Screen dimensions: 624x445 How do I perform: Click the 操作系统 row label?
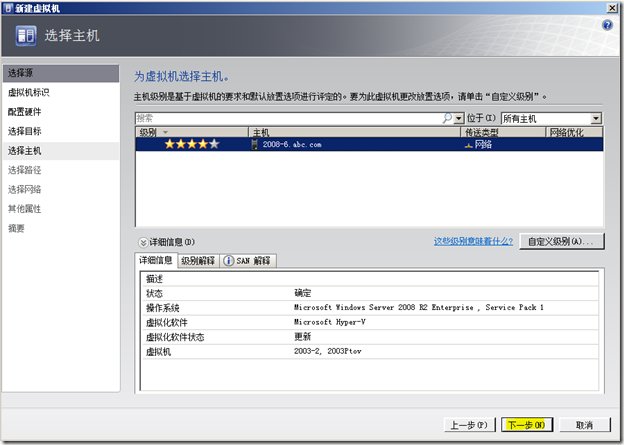pyautogui.click(x=162, y=308)
